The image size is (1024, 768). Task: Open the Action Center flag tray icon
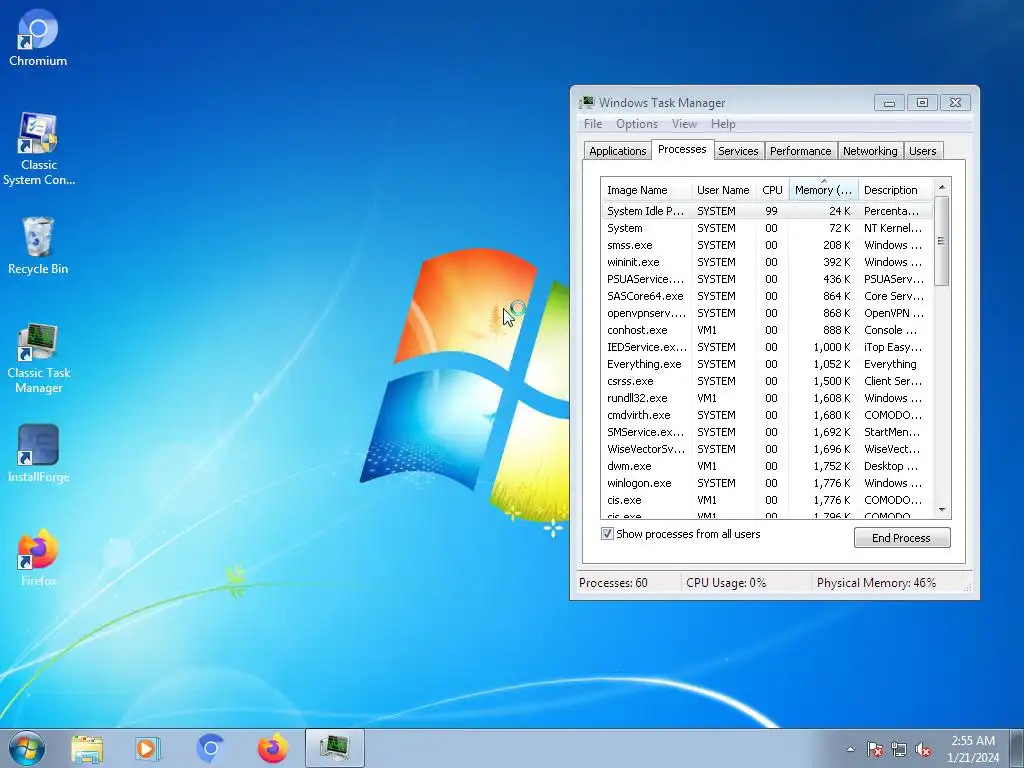tap(874, 750)
